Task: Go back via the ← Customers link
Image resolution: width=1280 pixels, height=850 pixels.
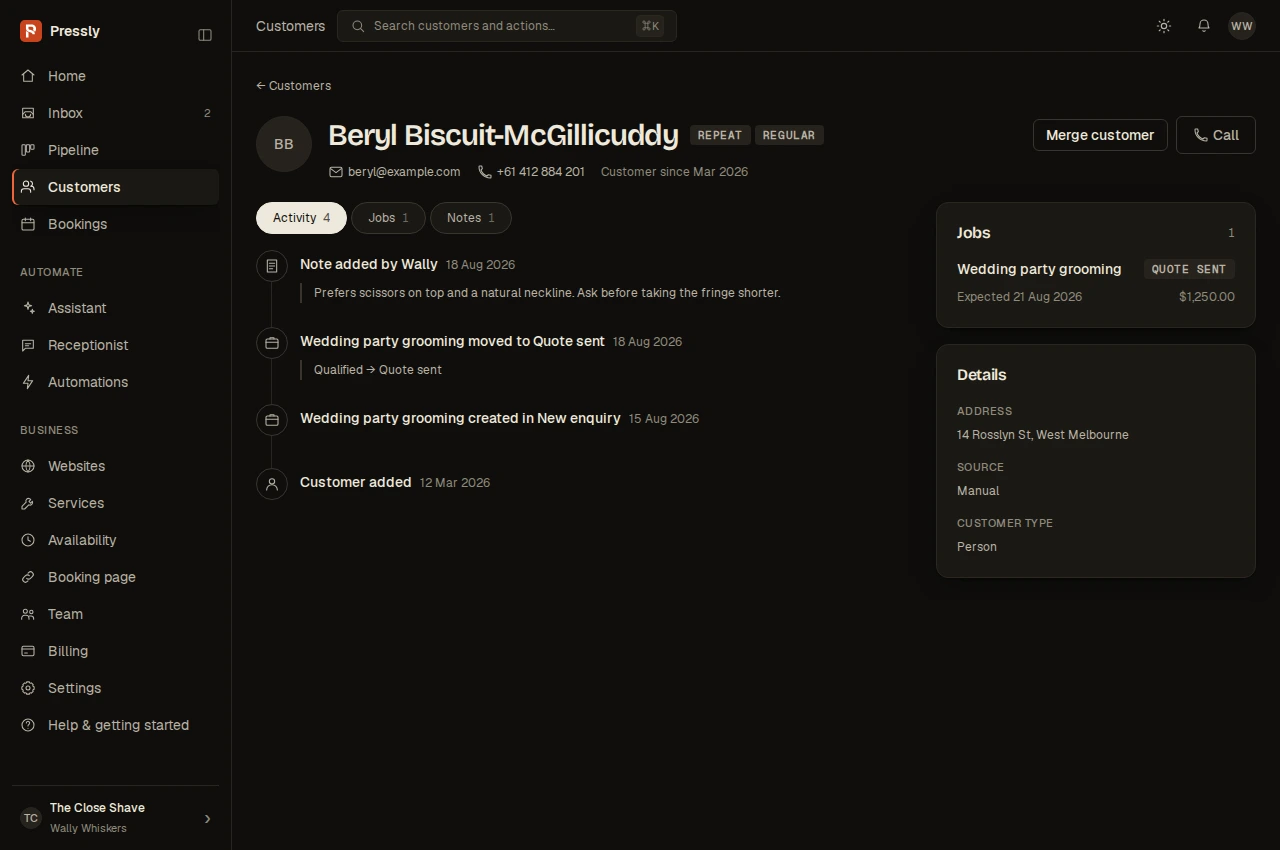Action: (293, 86)
